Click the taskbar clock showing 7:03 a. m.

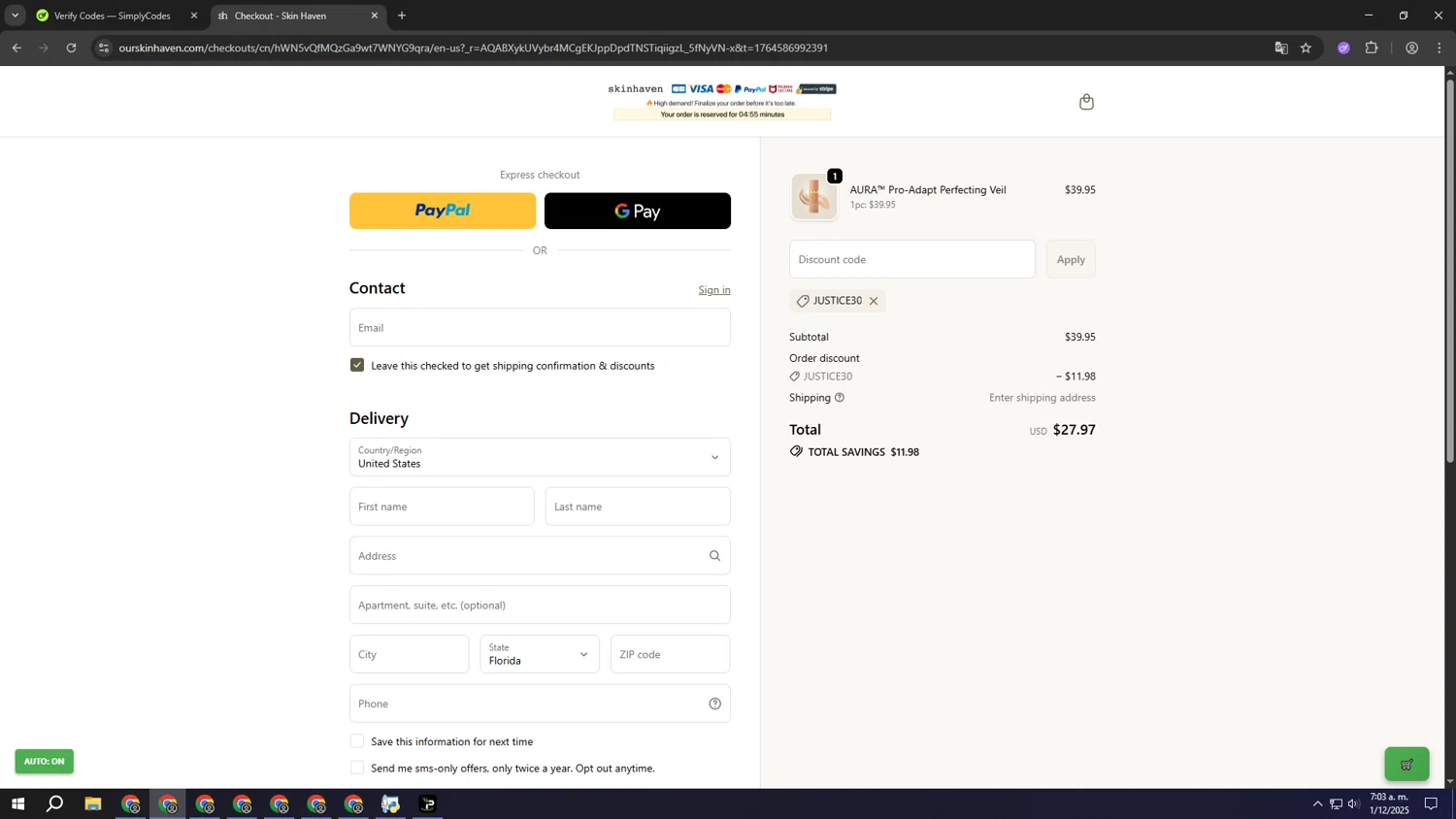click(1389, 803)
